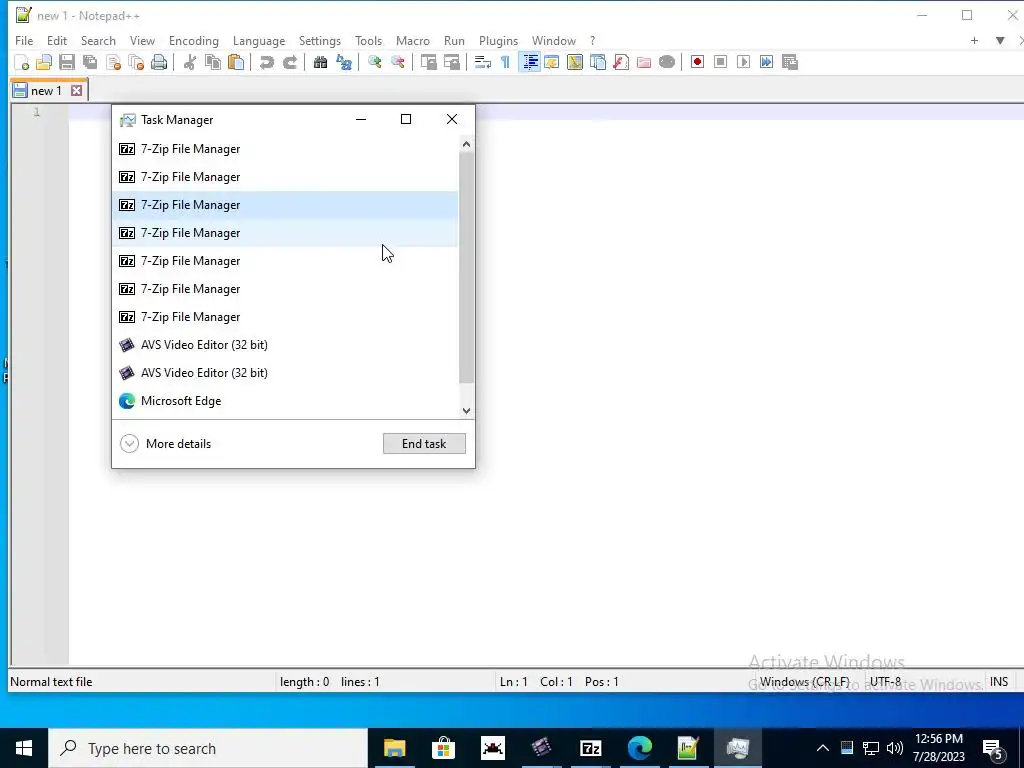The height and width of the screenshot is (768, 1024).
Task: Click the taskbar search box
Action: point(208,748)
